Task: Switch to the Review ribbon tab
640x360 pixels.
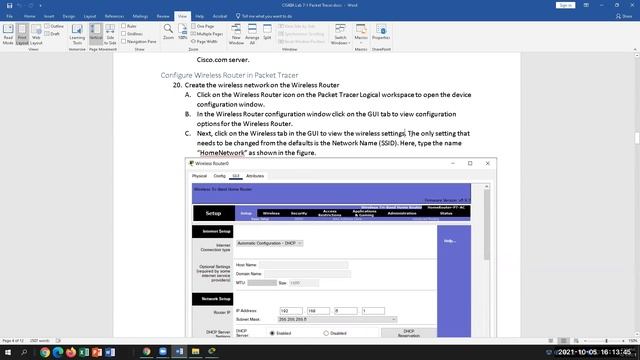Action: click(x=163, y=16)
